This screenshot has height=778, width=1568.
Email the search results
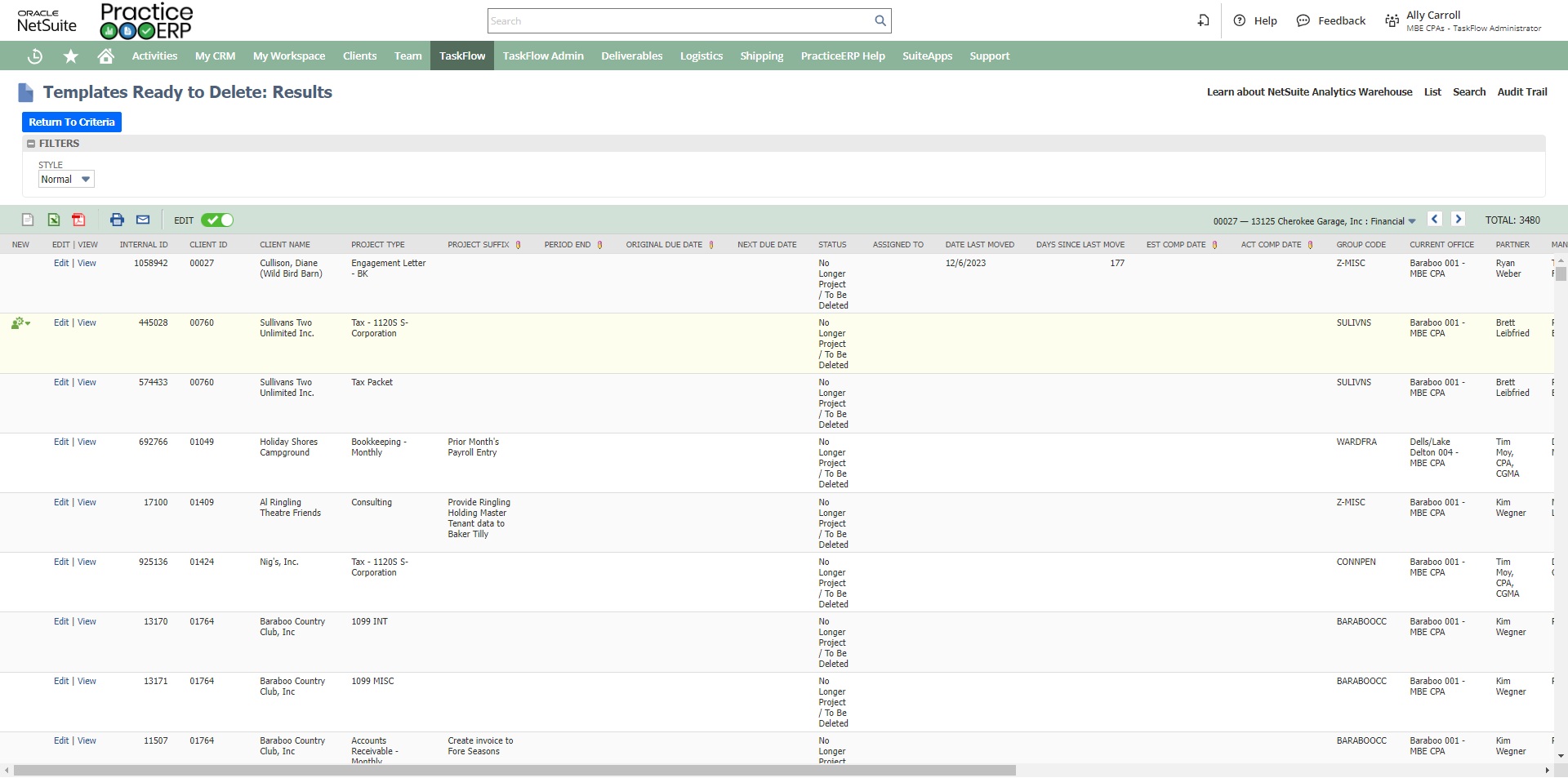[x=143, y=220]
